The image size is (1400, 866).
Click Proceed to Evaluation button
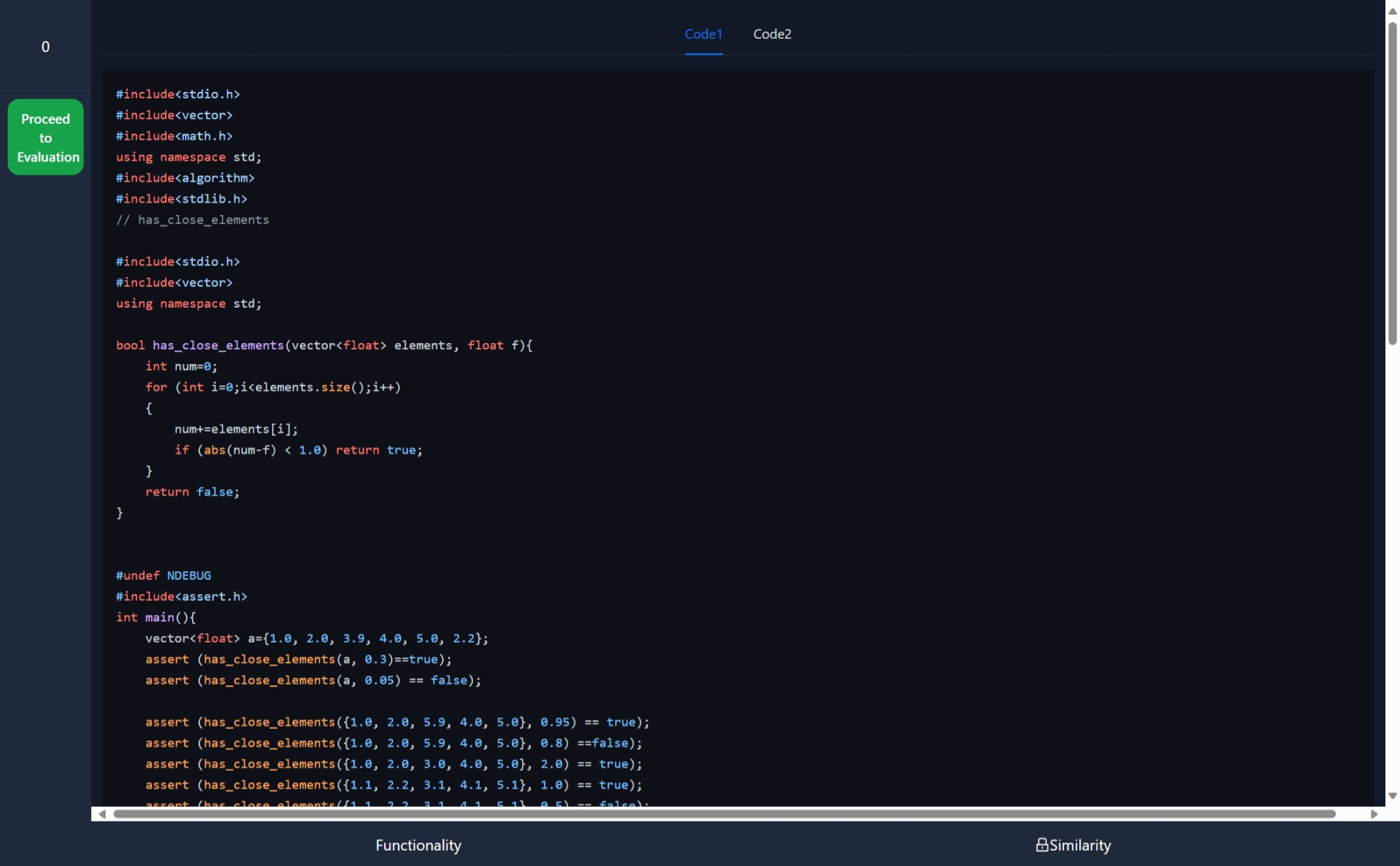[x=46, y=137]
